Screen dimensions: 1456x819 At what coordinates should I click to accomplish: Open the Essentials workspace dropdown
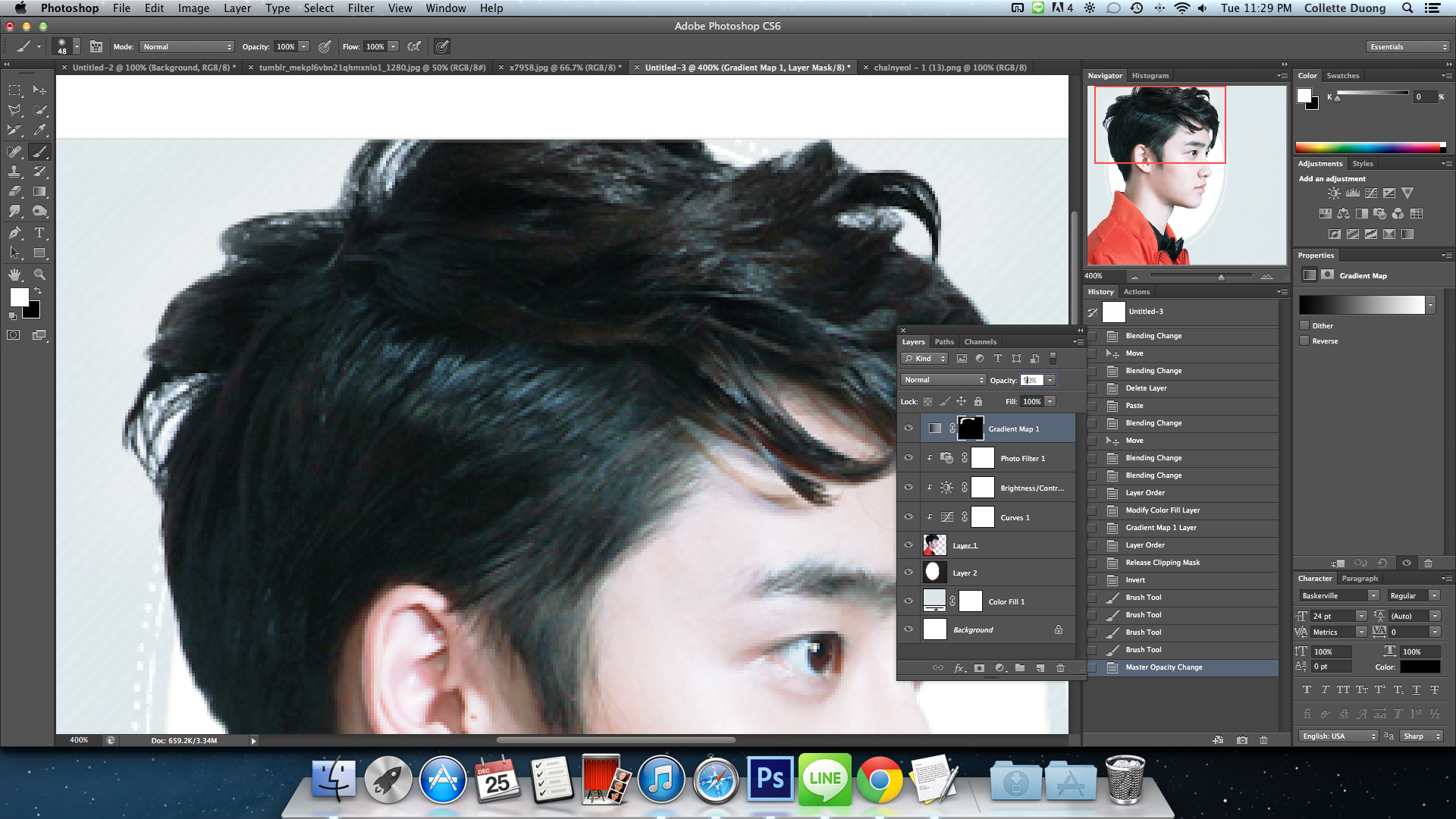point(1408,47)
